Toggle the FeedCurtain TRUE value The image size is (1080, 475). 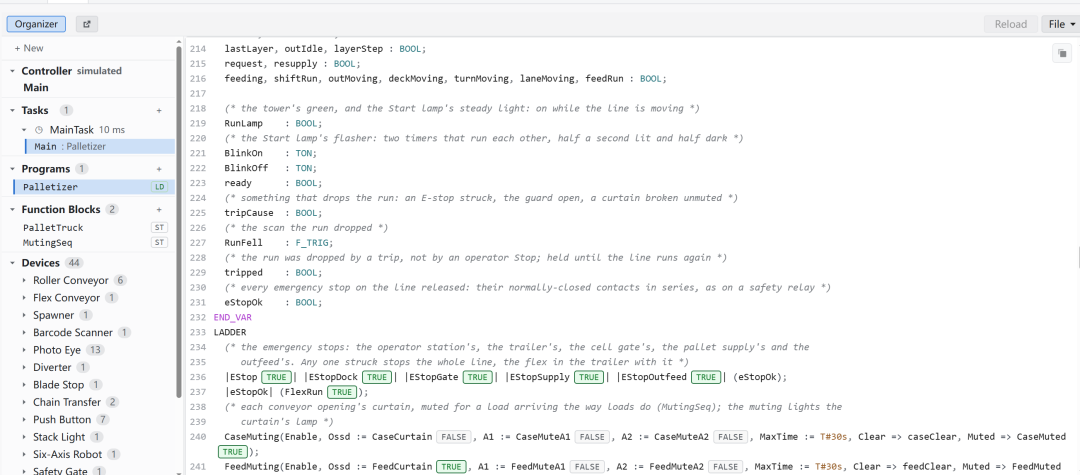click(451, 467)
